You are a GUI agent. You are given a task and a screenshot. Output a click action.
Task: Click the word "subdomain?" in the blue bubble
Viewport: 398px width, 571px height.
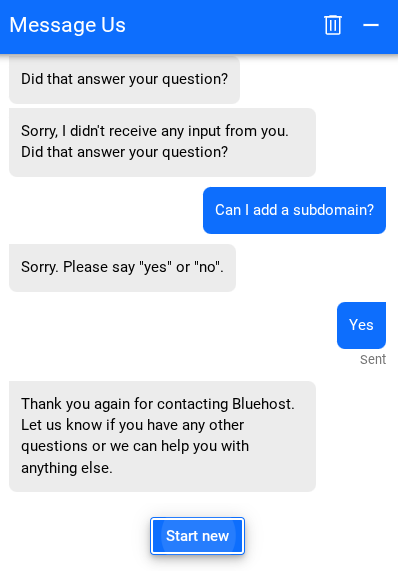(333, 210)
